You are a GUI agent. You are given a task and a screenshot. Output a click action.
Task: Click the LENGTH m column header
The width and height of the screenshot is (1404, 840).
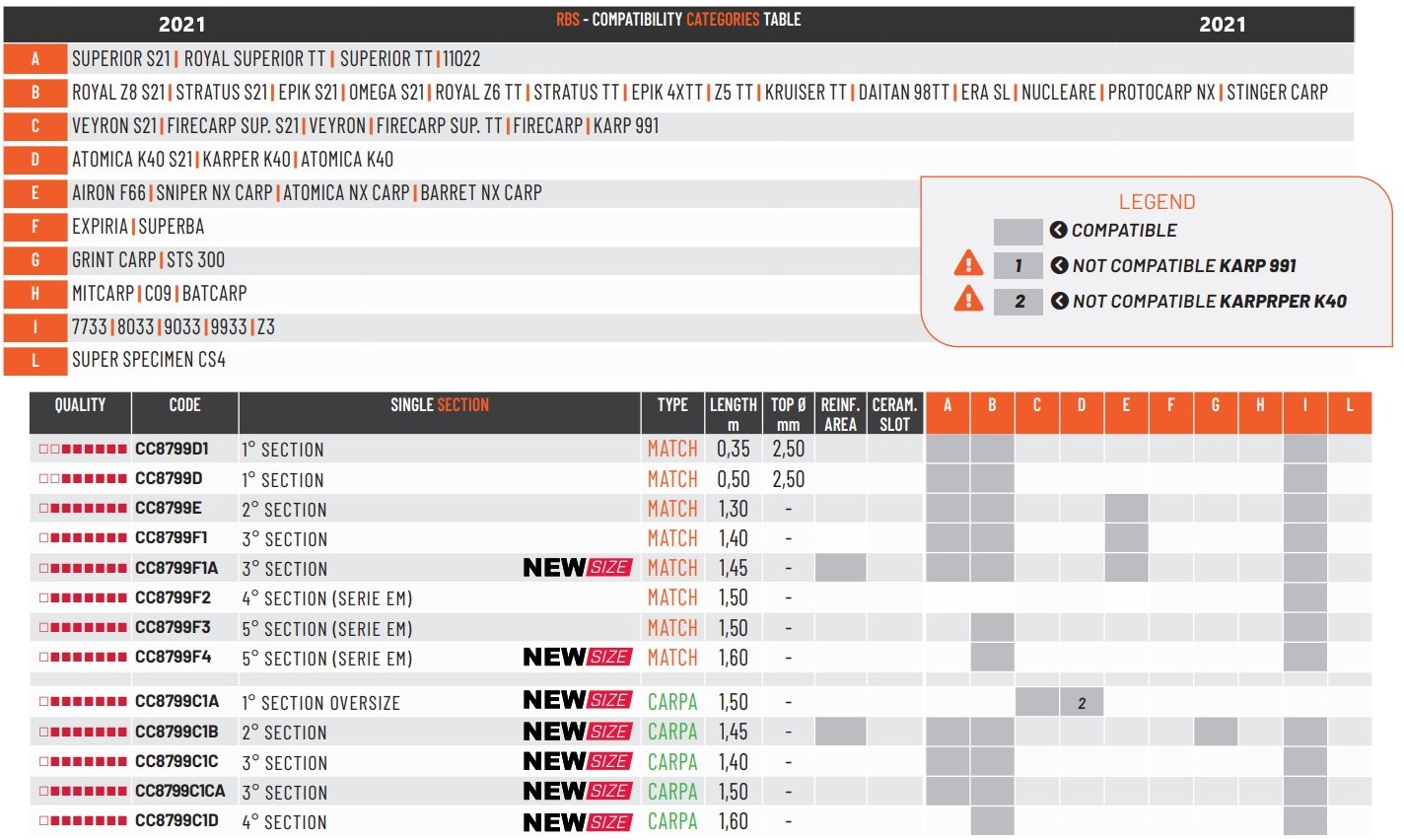734,414
